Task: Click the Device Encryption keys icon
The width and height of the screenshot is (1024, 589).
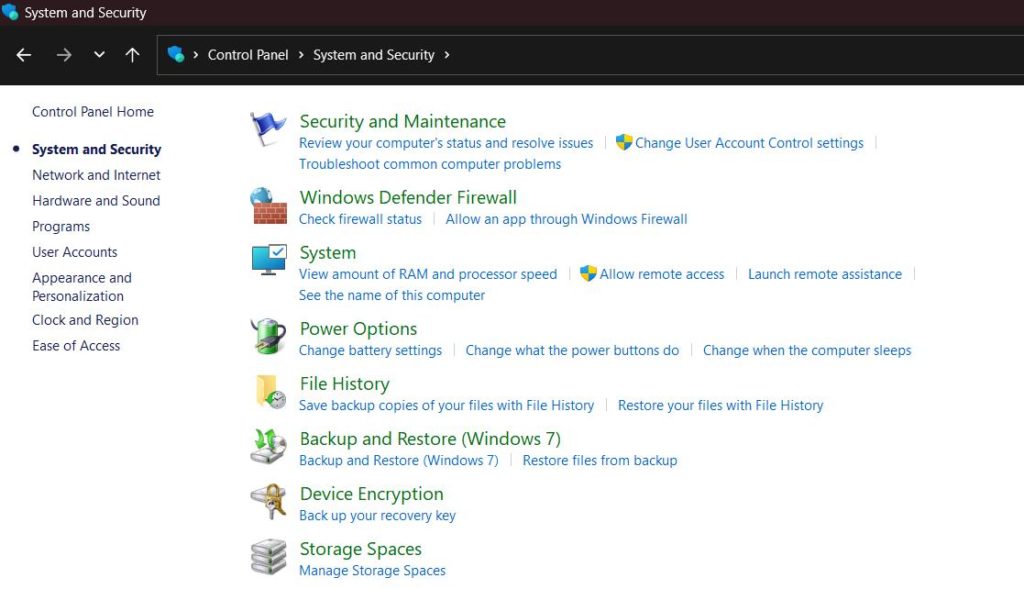Action: tap(268, 501)
